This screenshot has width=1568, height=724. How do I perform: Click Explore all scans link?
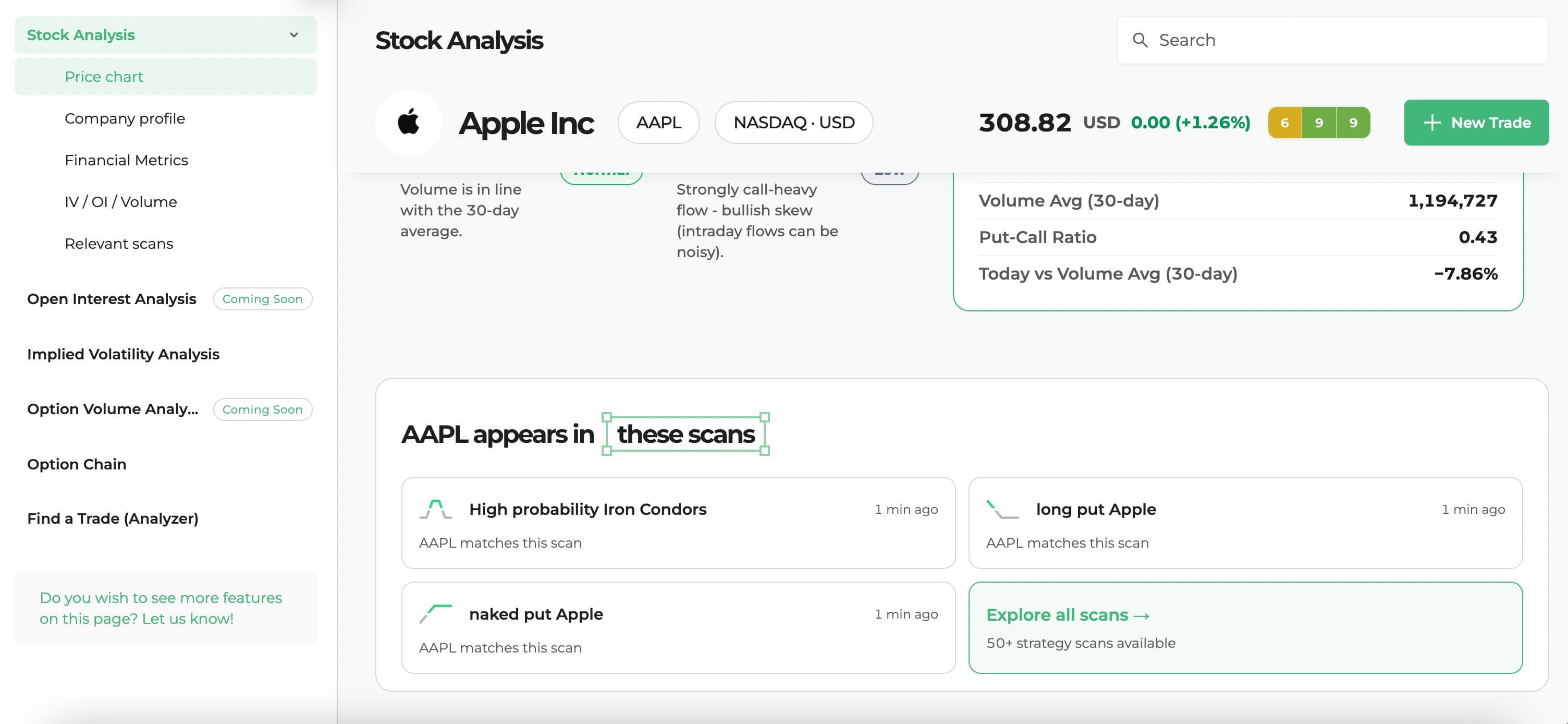pyautogui.click(x=1068, y=615)
